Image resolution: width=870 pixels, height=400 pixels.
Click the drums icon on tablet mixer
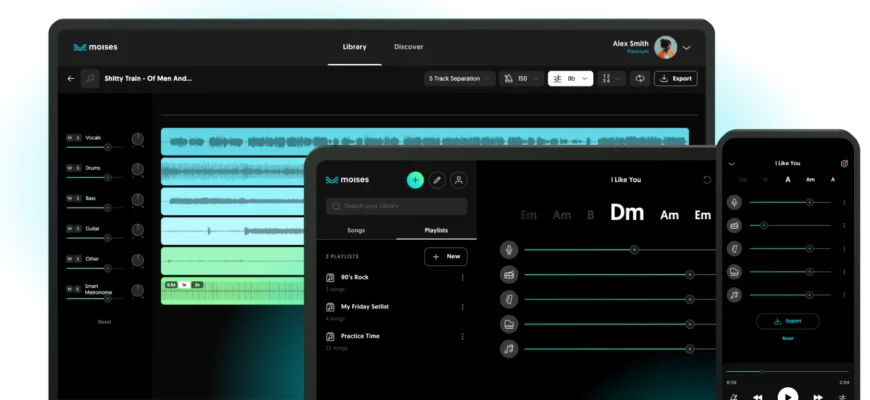pos(509,274)
